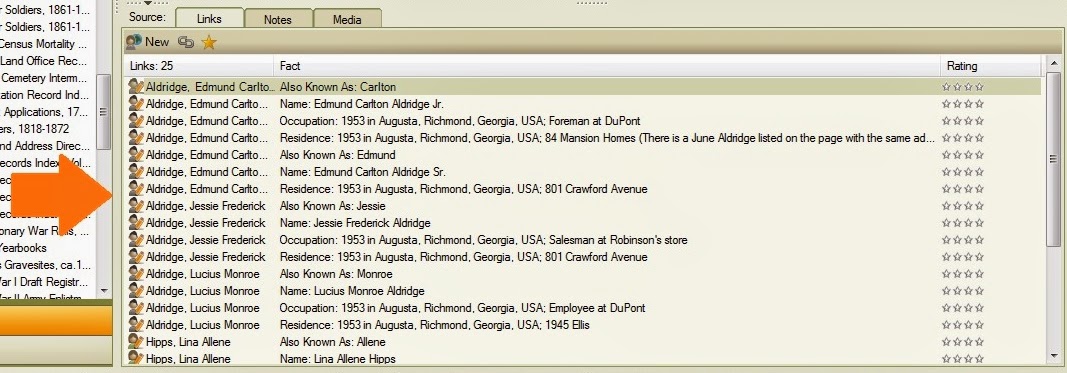Image resolution: width=1067 pixels, height=373 pixels.
Task: Click down arrow of left source list scrollbar
Action: (x=103, y=291)
